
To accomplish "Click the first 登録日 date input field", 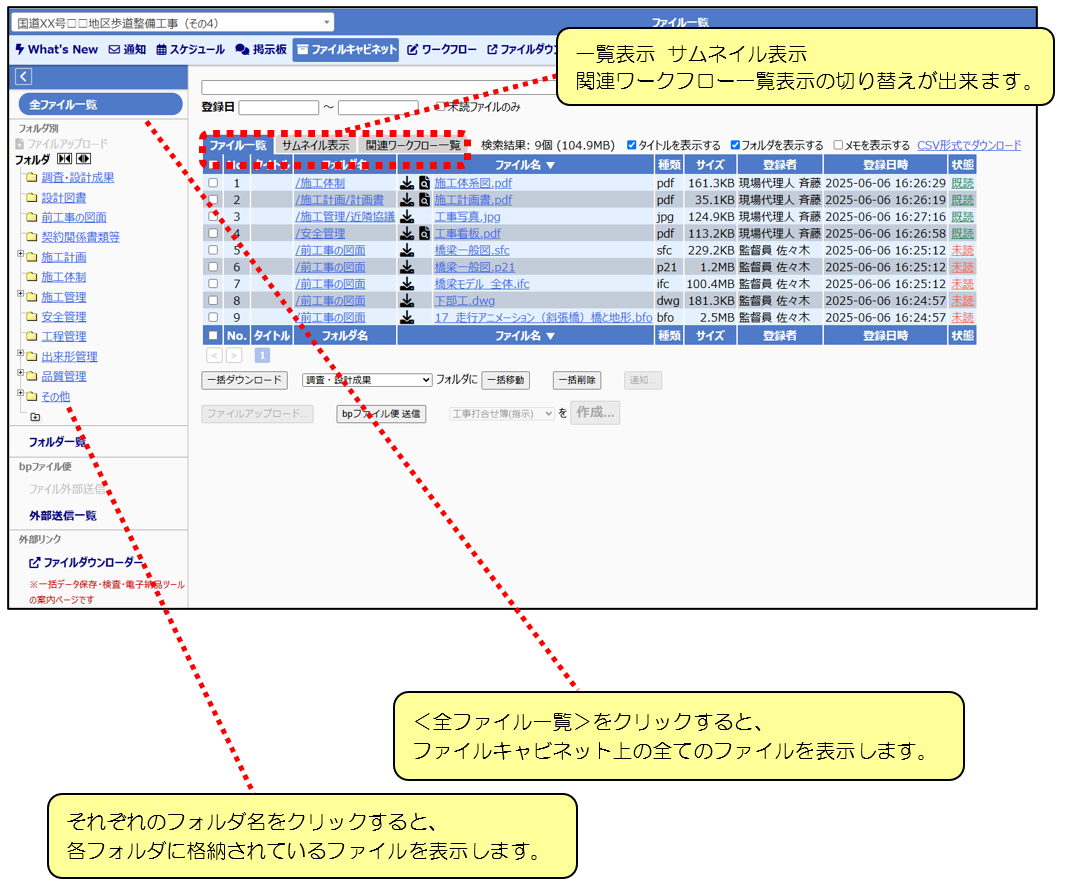I will (x=278, y=107).
